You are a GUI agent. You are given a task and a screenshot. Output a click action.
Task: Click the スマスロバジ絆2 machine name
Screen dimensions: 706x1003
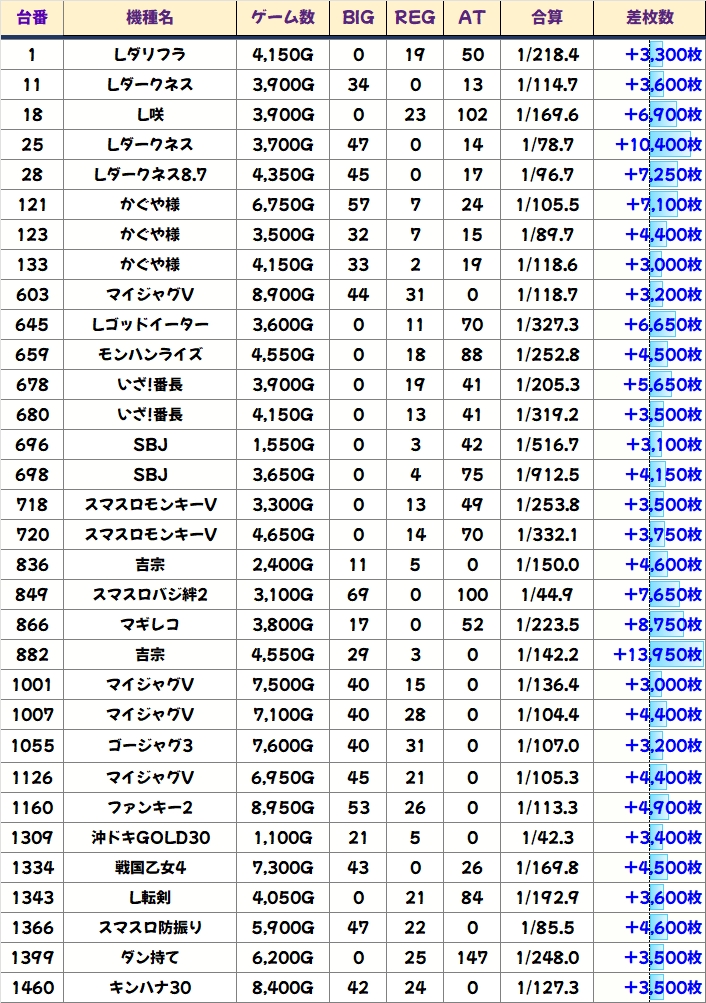(x=150, y=595)
